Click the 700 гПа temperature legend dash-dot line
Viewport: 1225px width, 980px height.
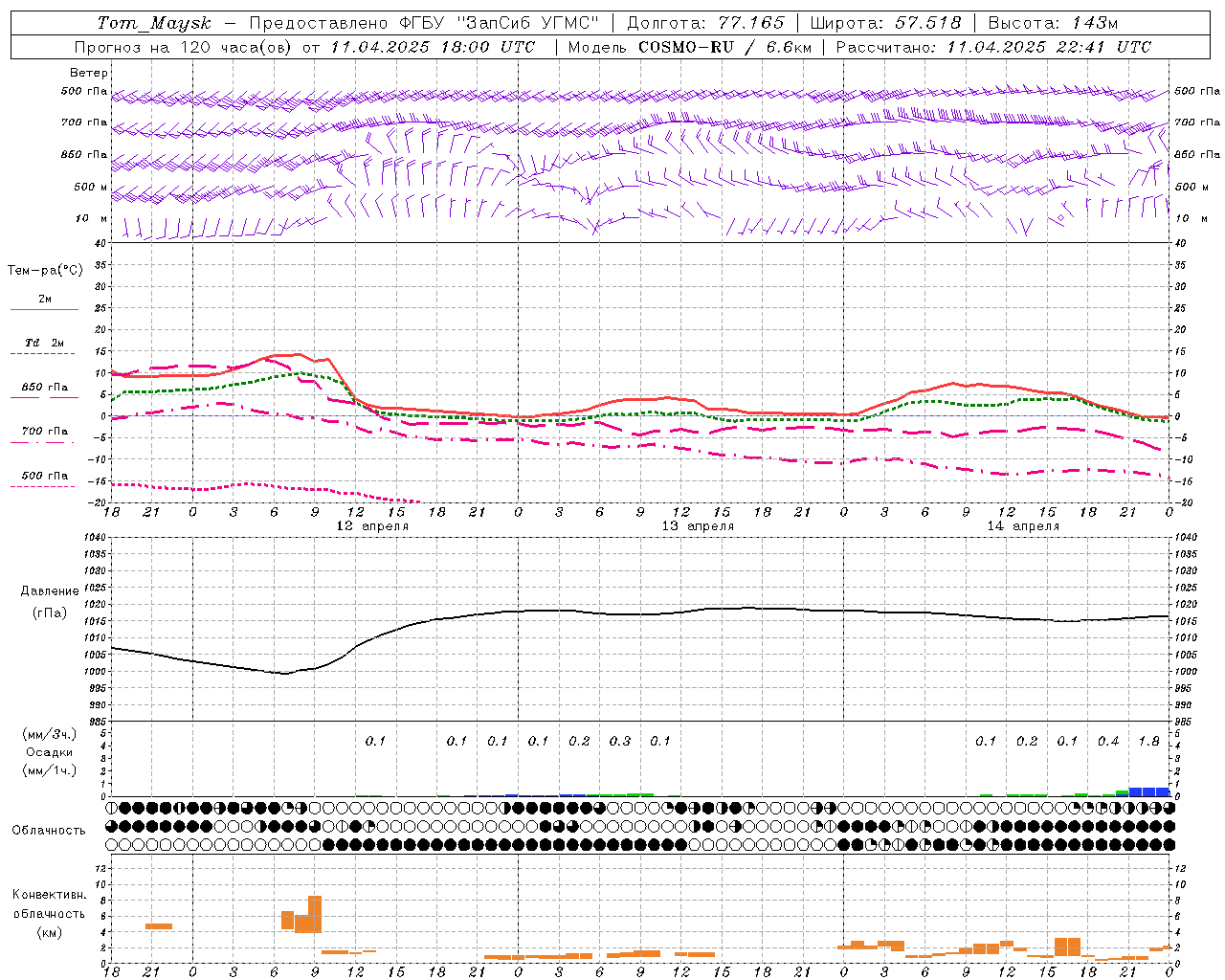point(44,443)
